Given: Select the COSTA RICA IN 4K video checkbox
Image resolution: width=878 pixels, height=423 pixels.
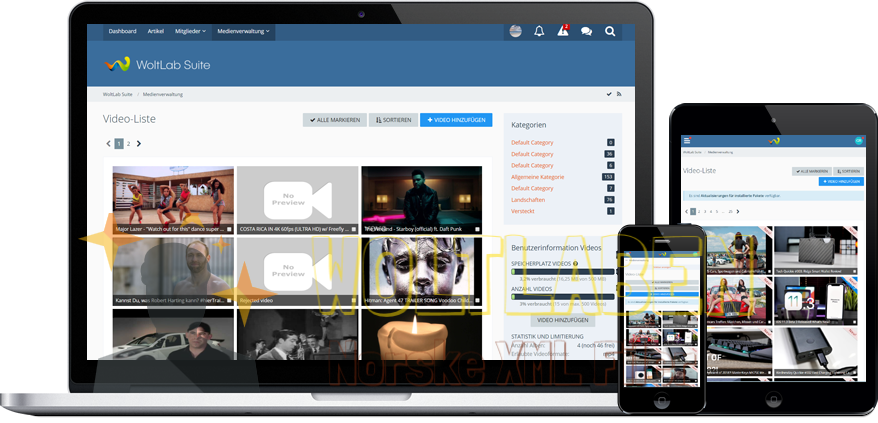Looking at the screenshot, I should (353, 229).
